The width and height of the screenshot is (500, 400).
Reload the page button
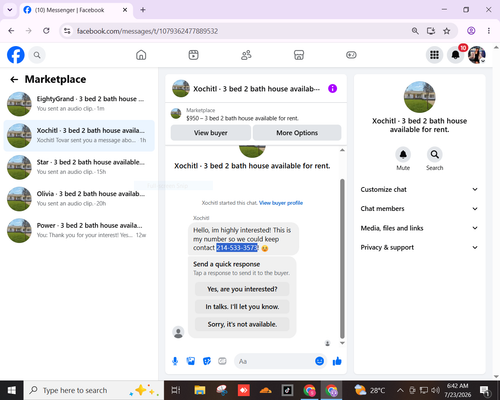click(46, 31)
